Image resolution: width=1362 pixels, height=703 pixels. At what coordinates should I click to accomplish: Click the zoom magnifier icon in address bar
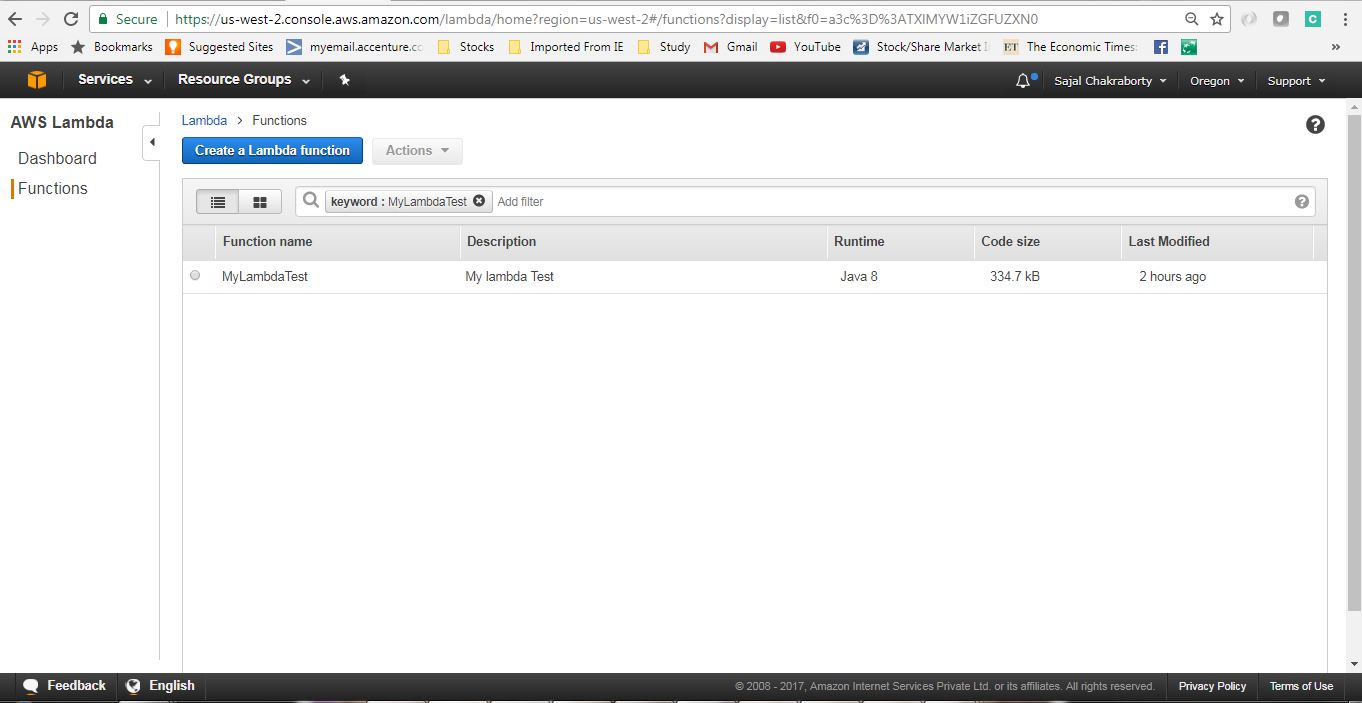click(1191, 19)
